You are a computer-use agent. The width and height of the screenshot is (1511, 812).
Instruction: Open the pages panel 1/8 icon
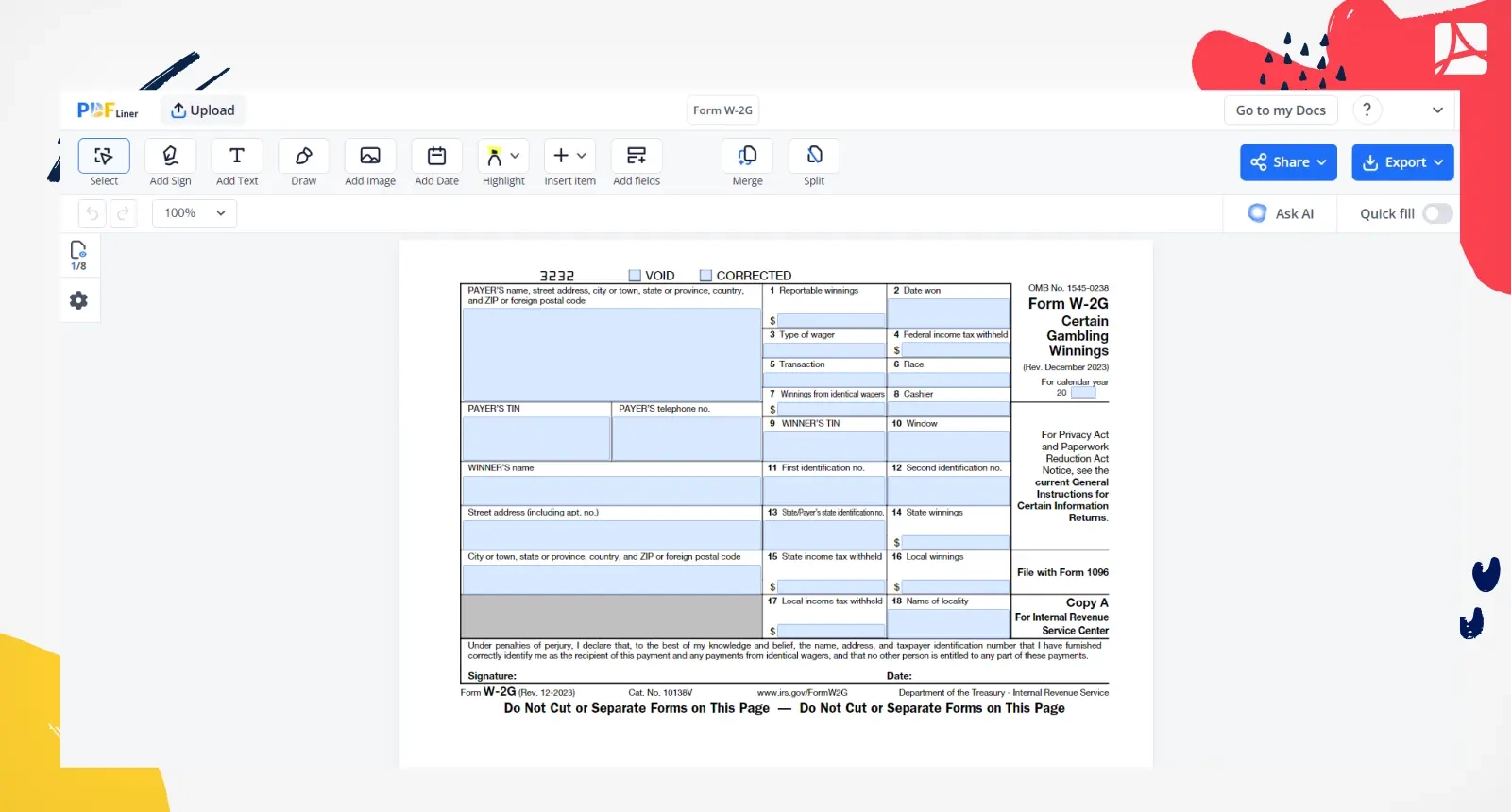pos(78,255)
